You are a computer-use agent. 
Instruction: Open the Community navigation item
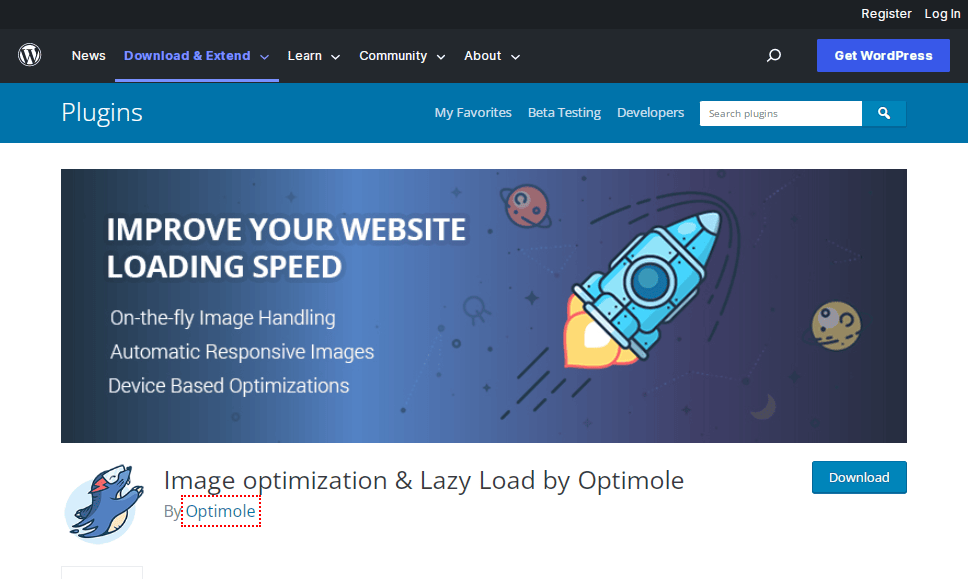tap(393, 56)
